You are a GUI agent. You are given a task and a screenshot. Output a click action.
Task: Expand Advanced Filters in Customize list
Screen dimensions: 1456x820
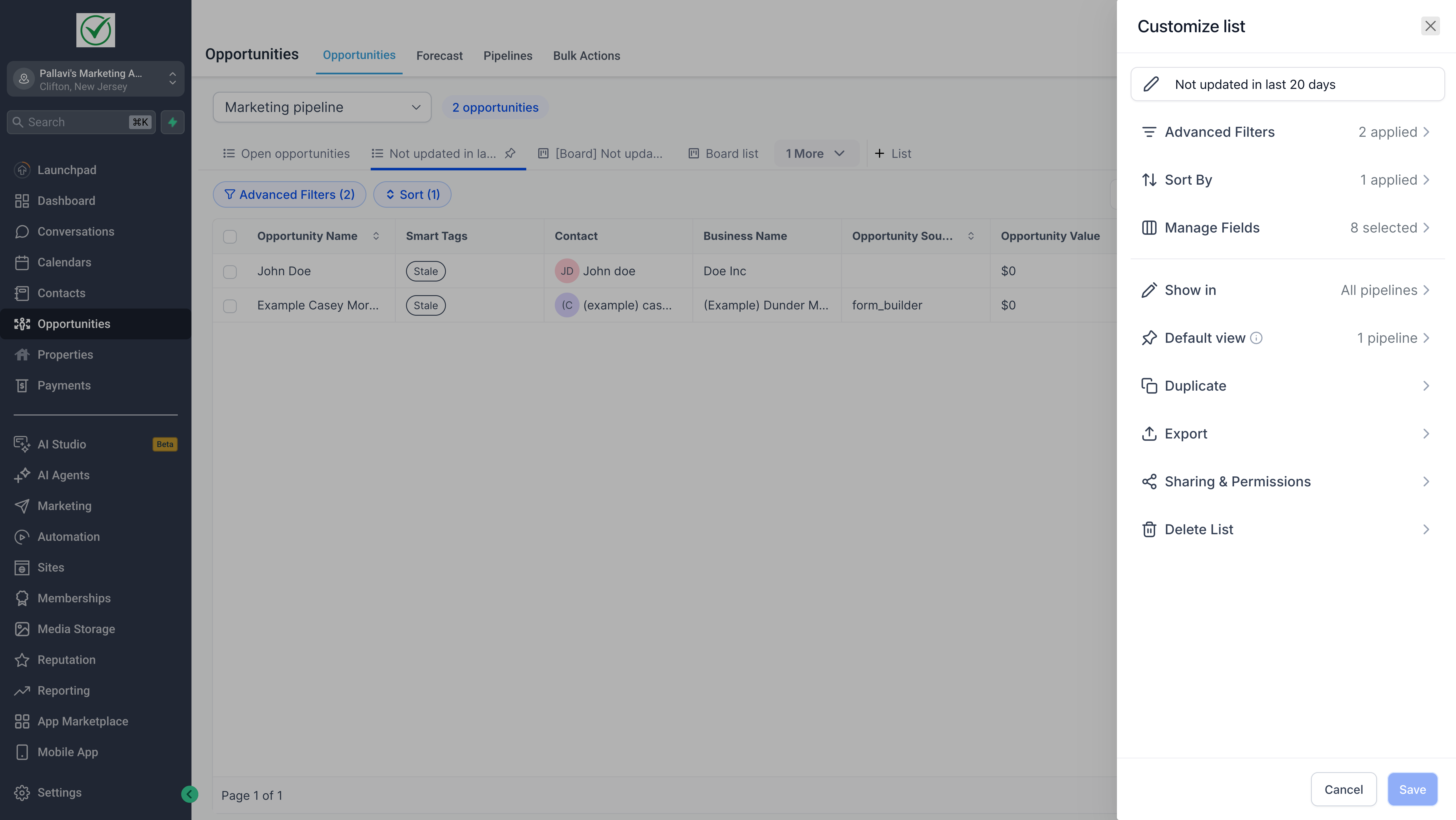tap(1287, 132)
